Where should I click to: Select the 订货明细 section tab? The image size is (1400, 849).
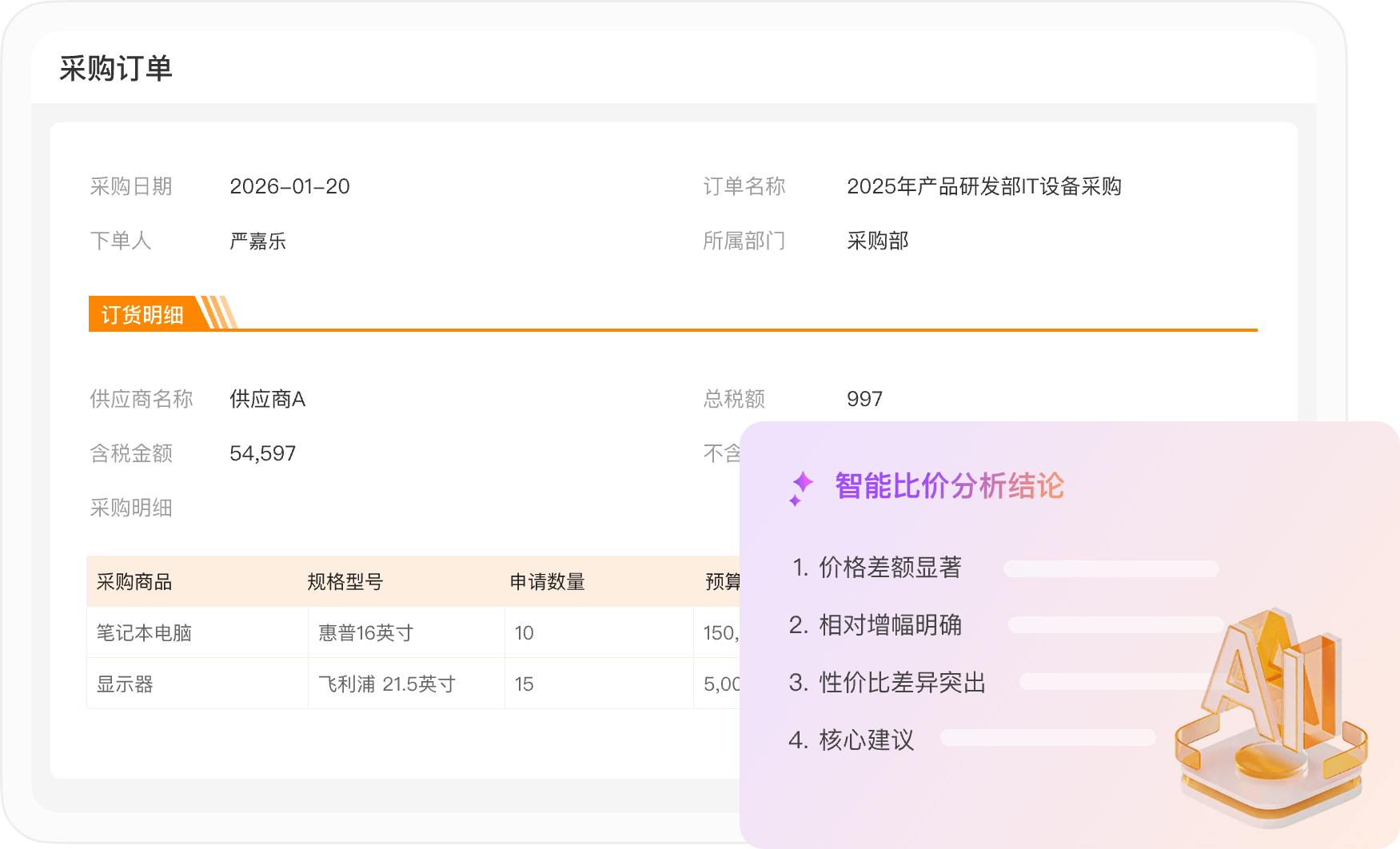[142, 314]
